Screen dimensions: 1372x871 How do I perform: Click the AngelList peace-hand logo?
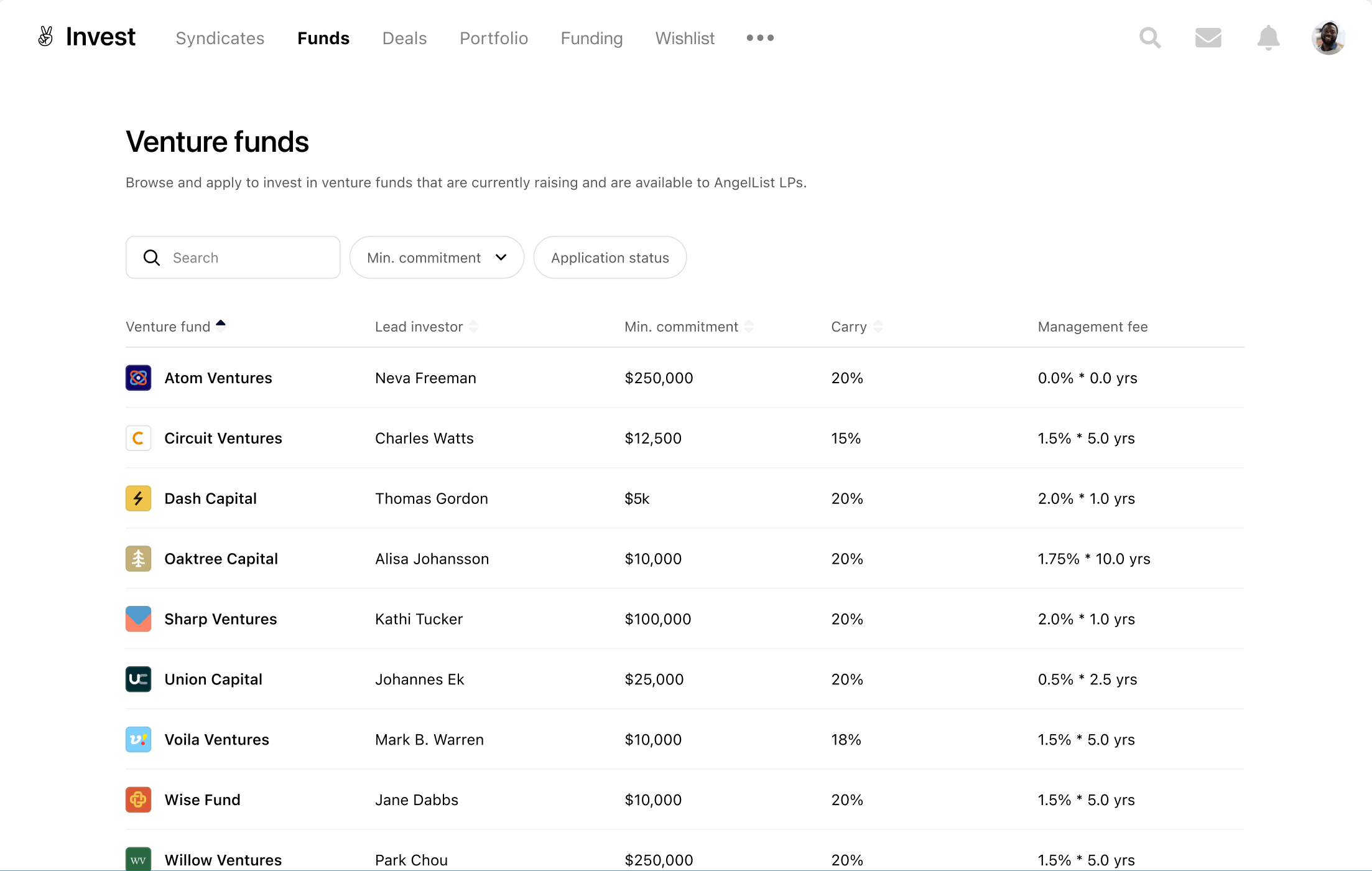coord(45,37)
